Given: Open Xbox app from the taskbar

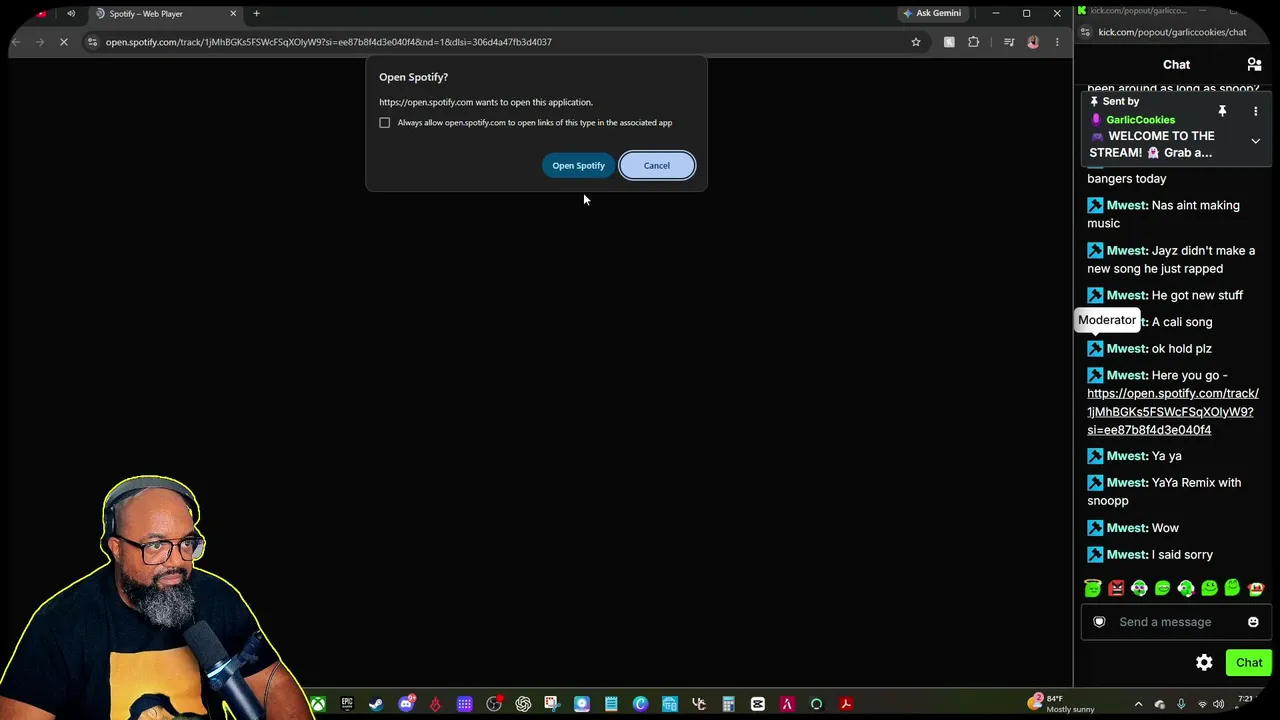Looking at the screenshot, I should 317,704.
